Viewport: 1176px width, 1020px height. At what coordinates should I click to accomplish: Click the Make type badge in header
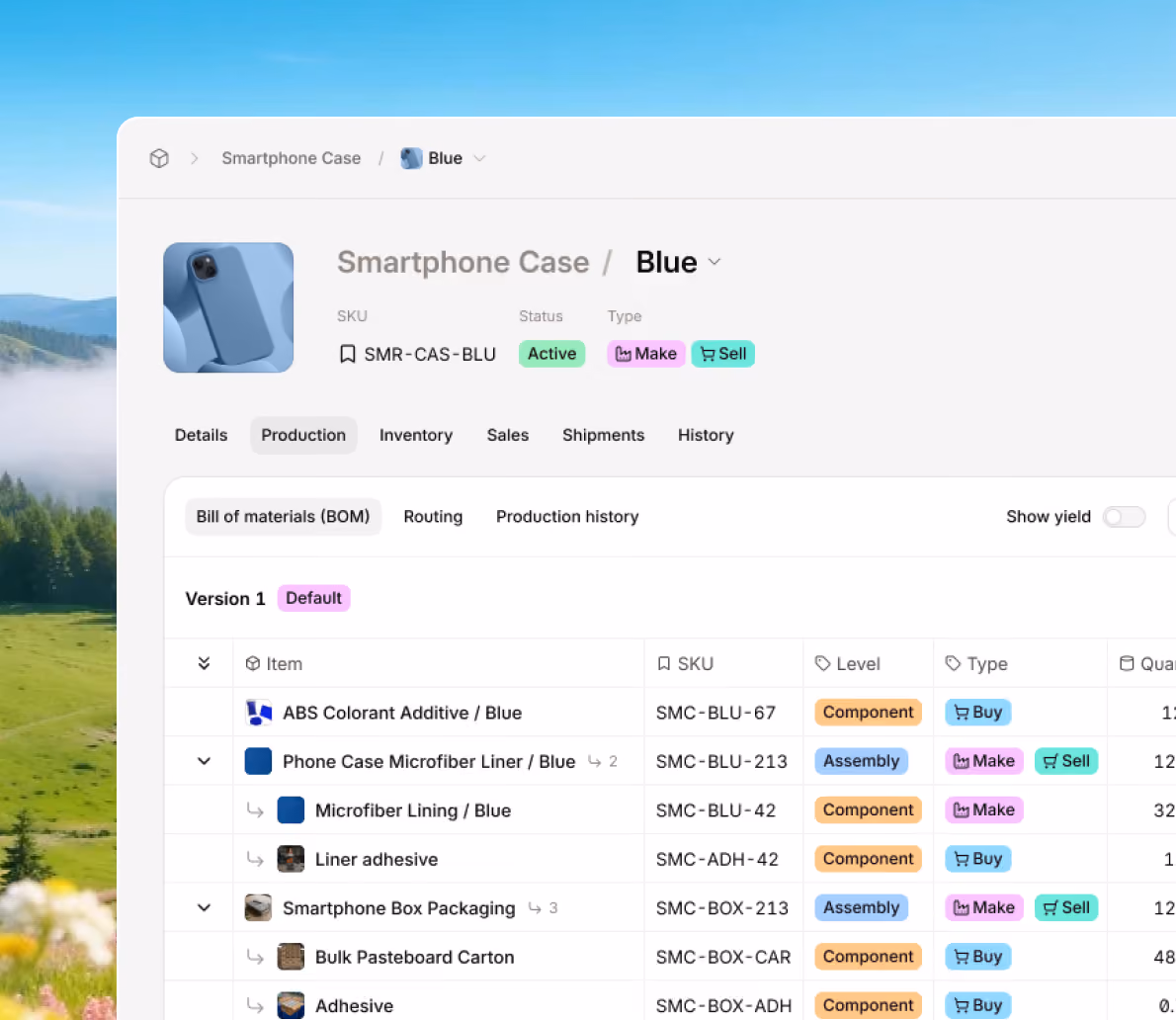(645, 354)
